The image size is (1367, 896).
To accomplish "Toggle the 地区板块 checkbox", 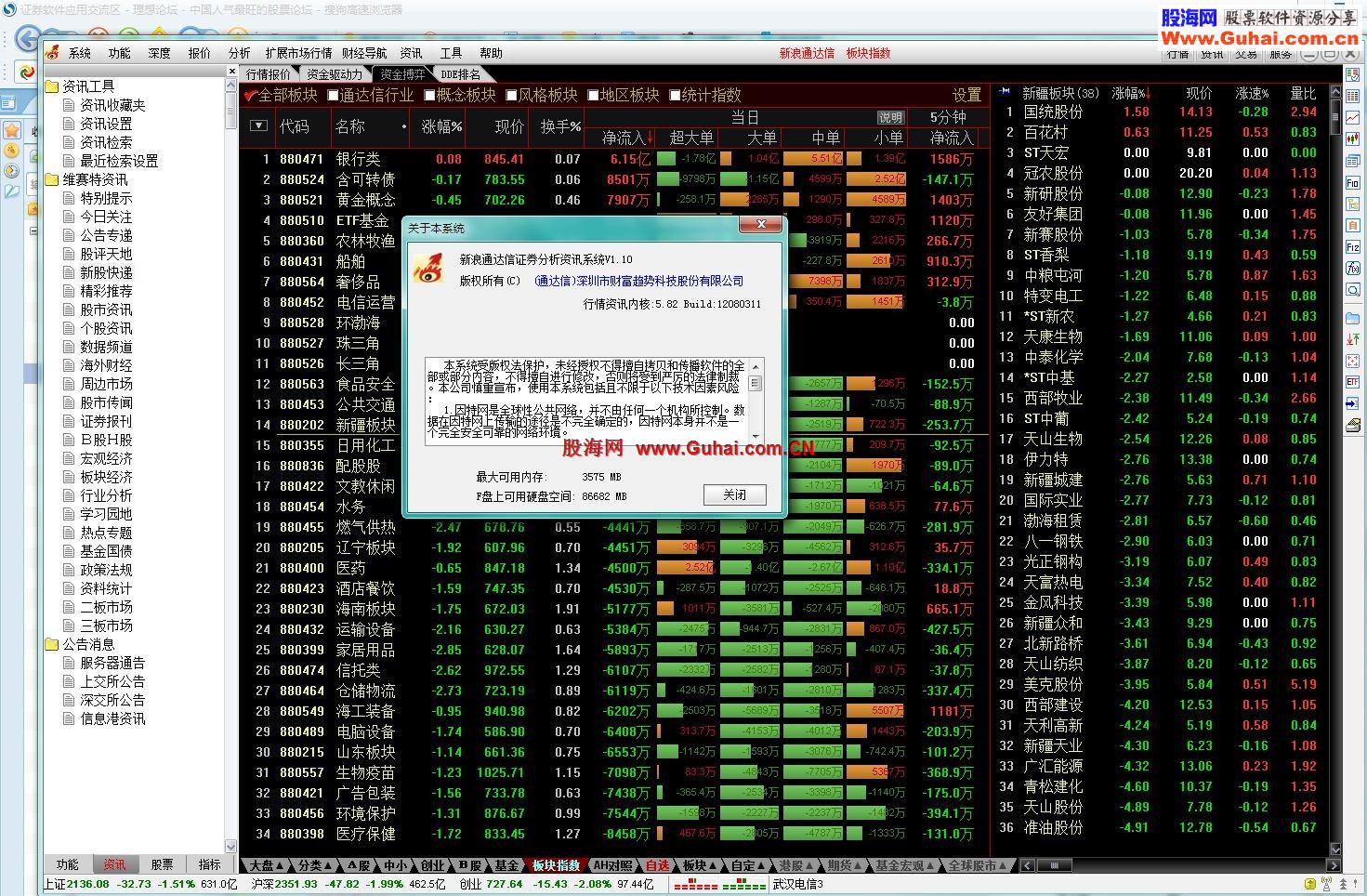I will click(x=593, y=95).
